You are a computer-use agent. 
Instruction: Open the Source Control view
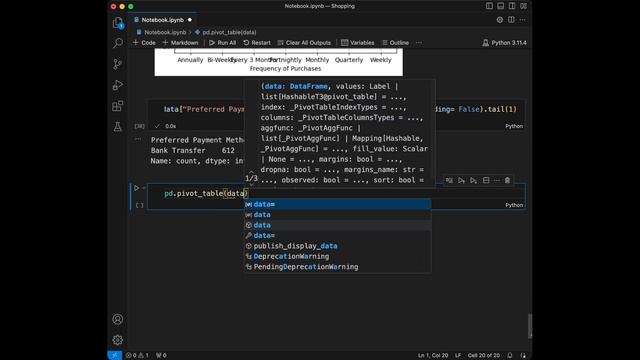coord(118,64)
